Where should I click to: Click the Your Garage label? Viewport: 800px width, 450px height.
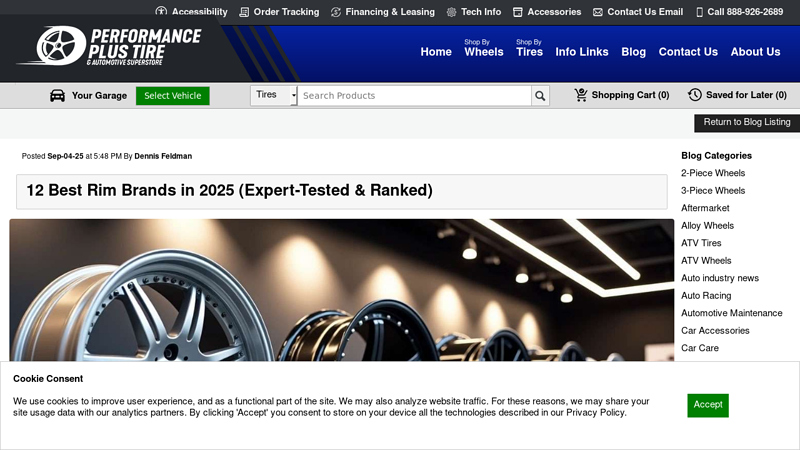point(99,95)
